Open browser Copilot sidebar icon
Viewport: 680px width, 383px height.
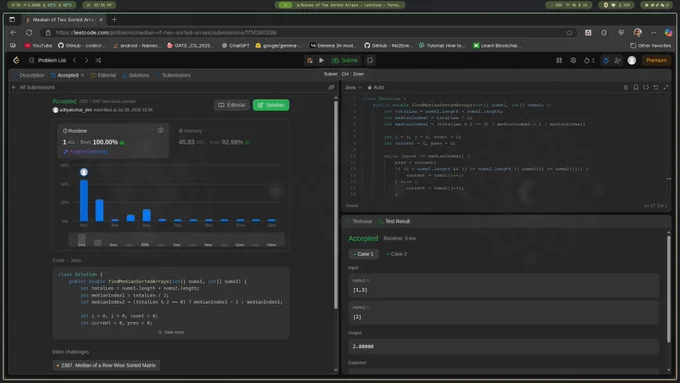pyautogui.click(x=668, y=33)
